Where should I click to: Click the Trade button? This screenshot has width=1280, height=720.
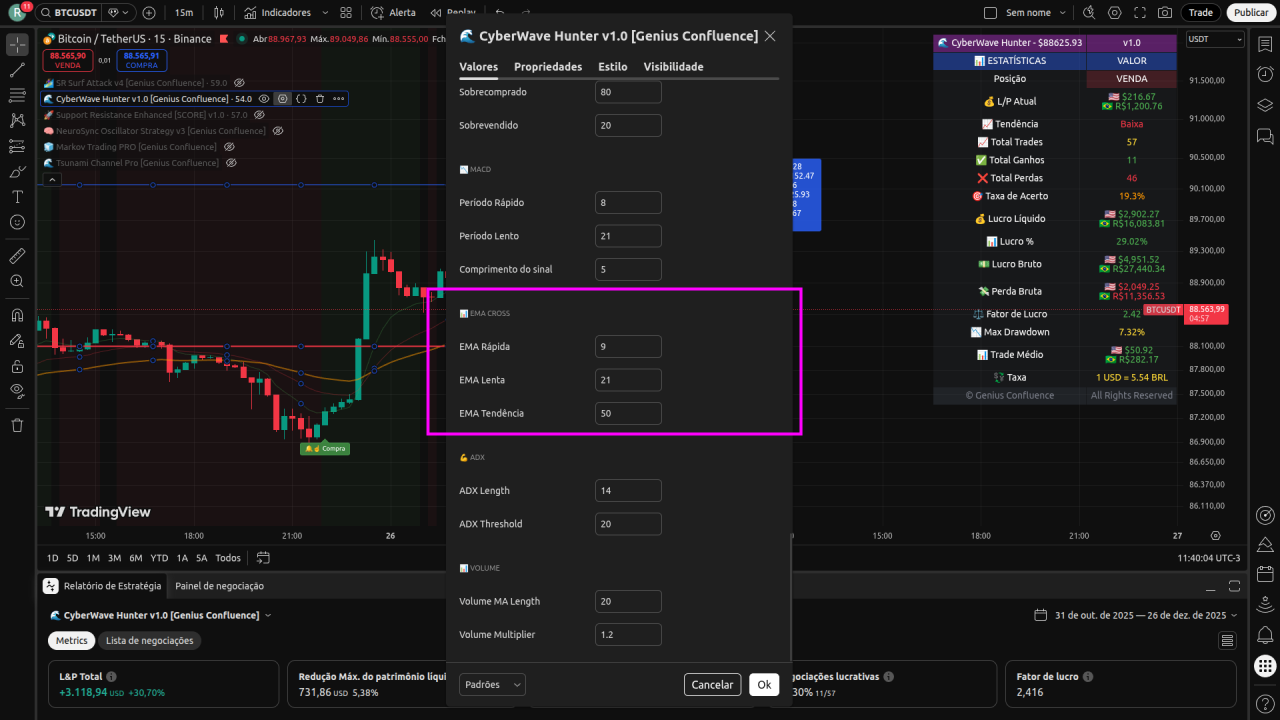[x=1200, y=13]
